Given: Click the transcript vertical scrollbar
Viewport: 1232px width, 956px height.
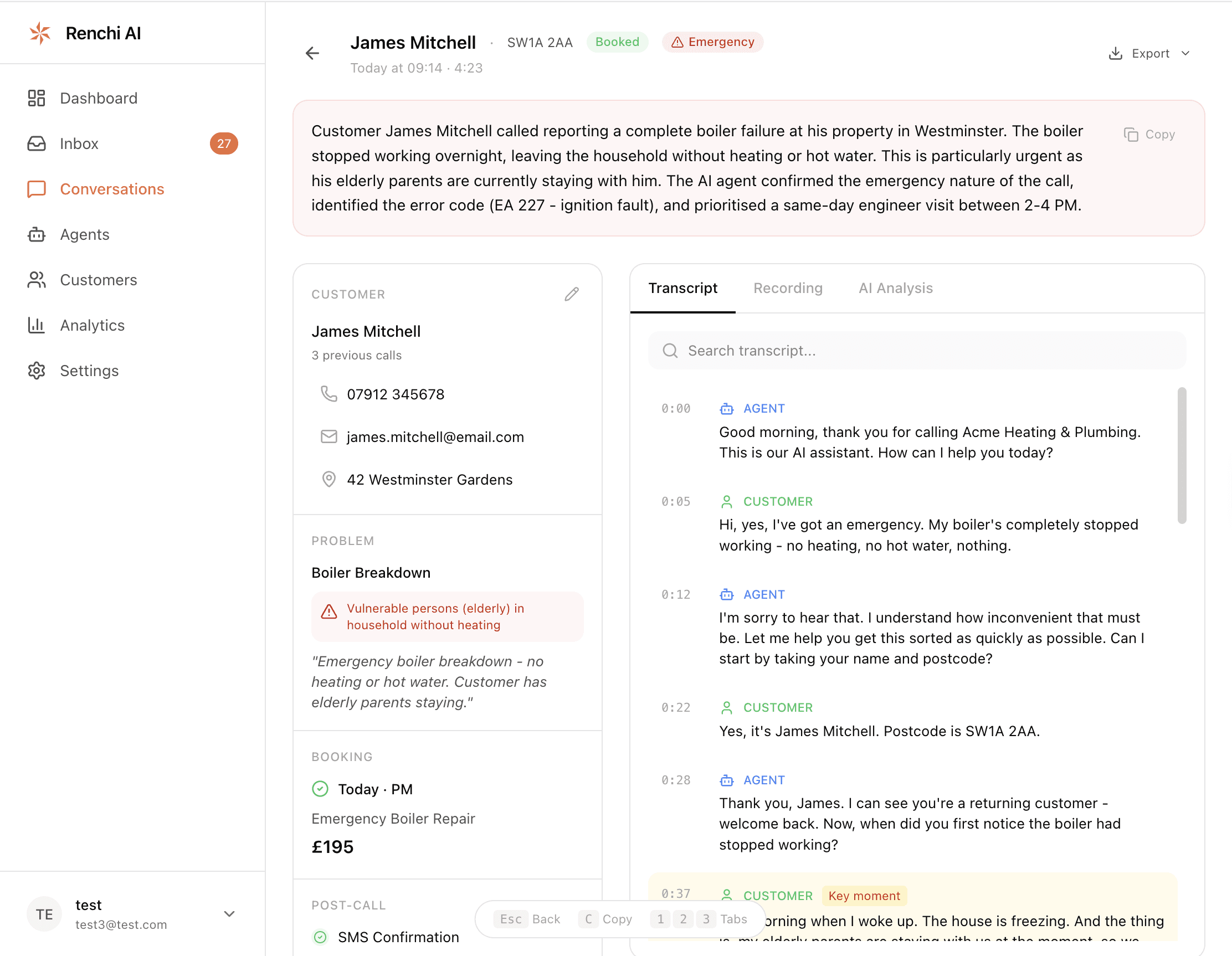Looking at the screenshot, I should [x=1182, y=455].
